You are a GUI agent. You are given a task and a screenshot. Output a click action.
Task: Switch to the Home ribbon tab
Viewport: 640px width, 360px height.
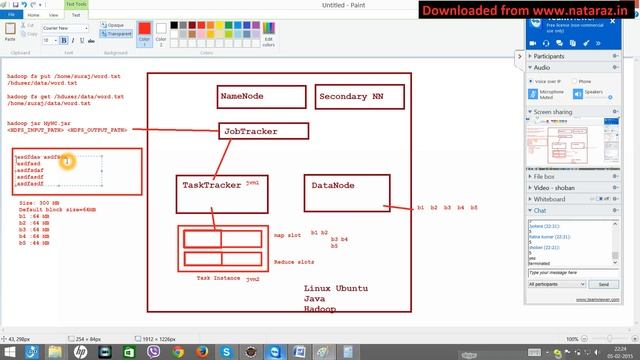point(33,15)
